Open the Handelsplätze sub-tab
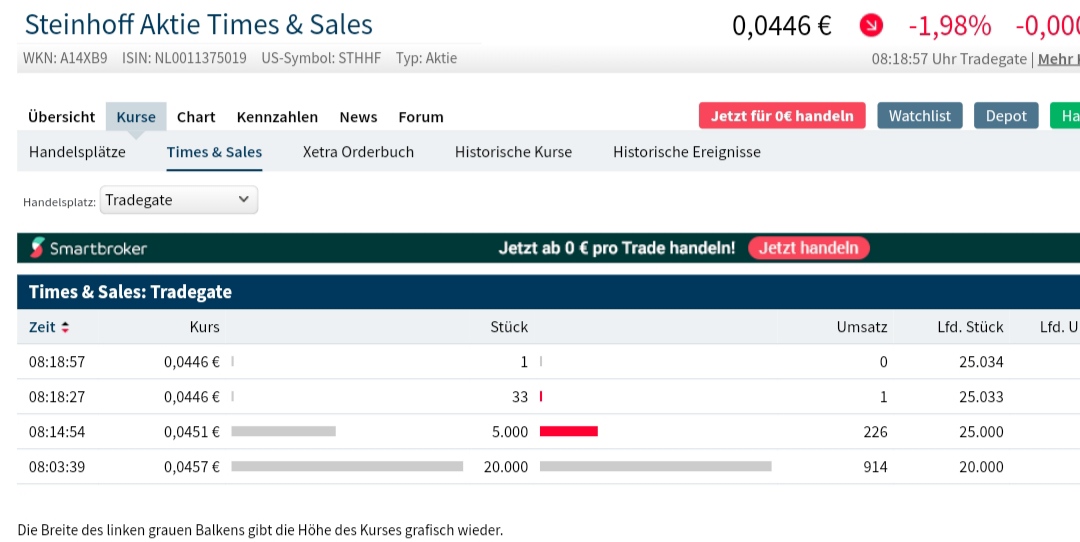This screenshot has height=542, width=1080. tap(77, 152)
